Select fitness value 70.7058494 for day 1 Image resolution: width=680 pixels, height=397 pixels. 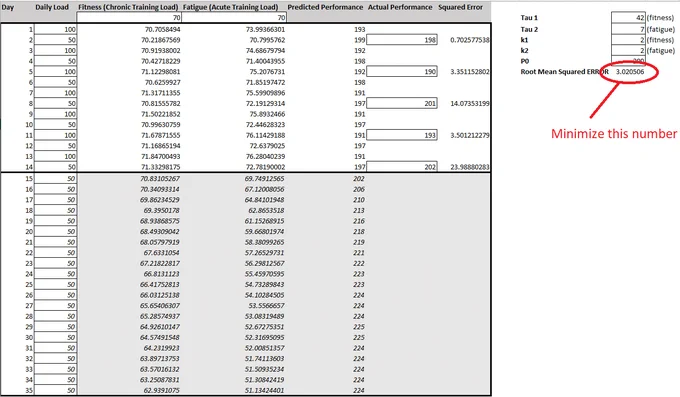[163, 30]
